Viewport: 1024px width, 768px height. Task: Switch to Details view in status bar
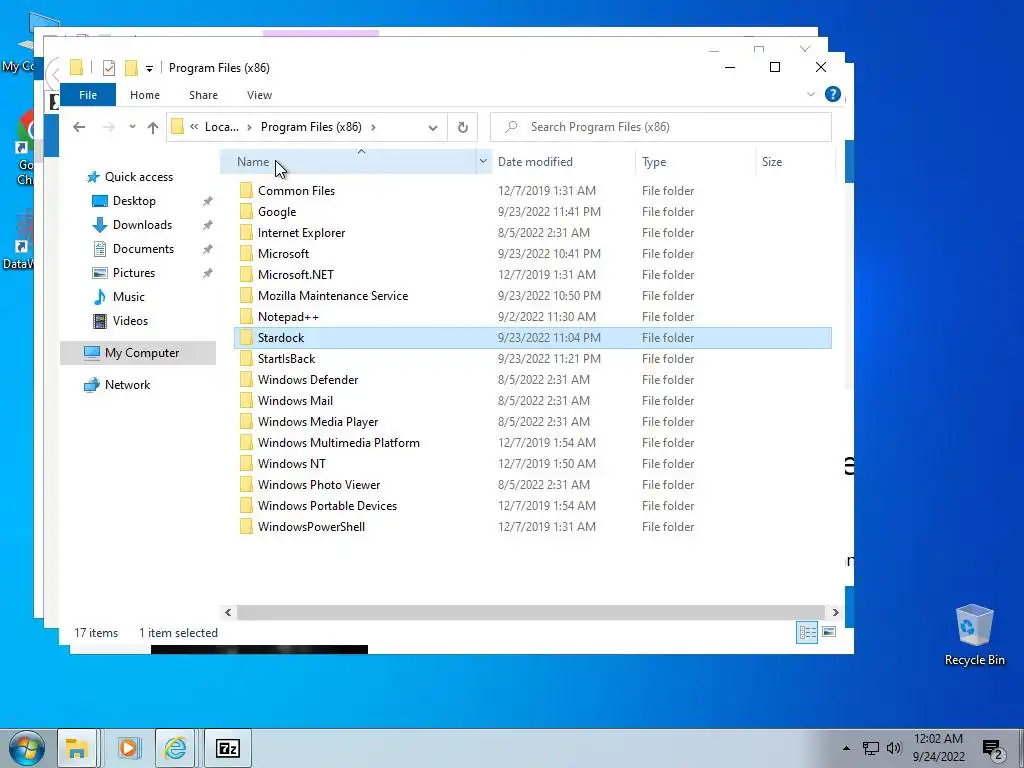tap(807, 632)
